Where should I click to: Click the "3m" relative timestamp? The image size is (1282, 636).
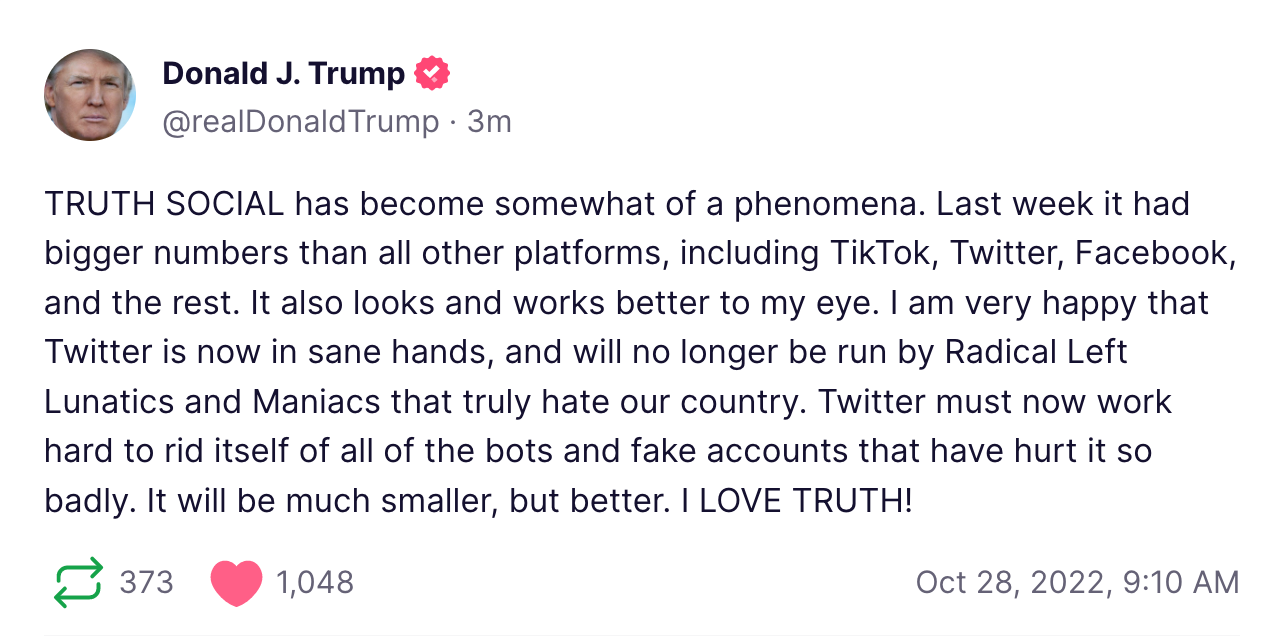click(489, 122)
